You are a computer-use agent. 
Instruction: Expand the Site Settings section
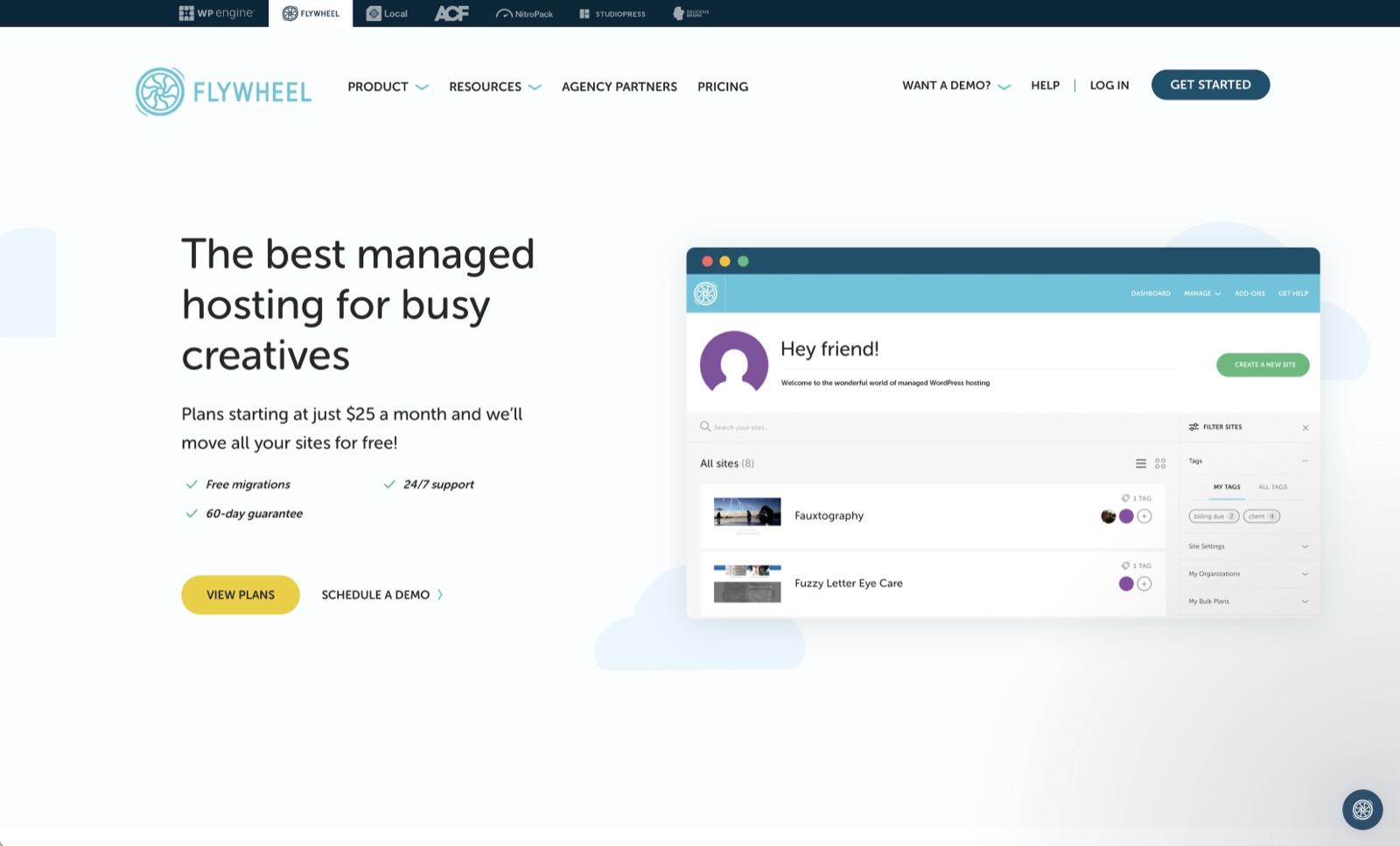(1249, 547)
